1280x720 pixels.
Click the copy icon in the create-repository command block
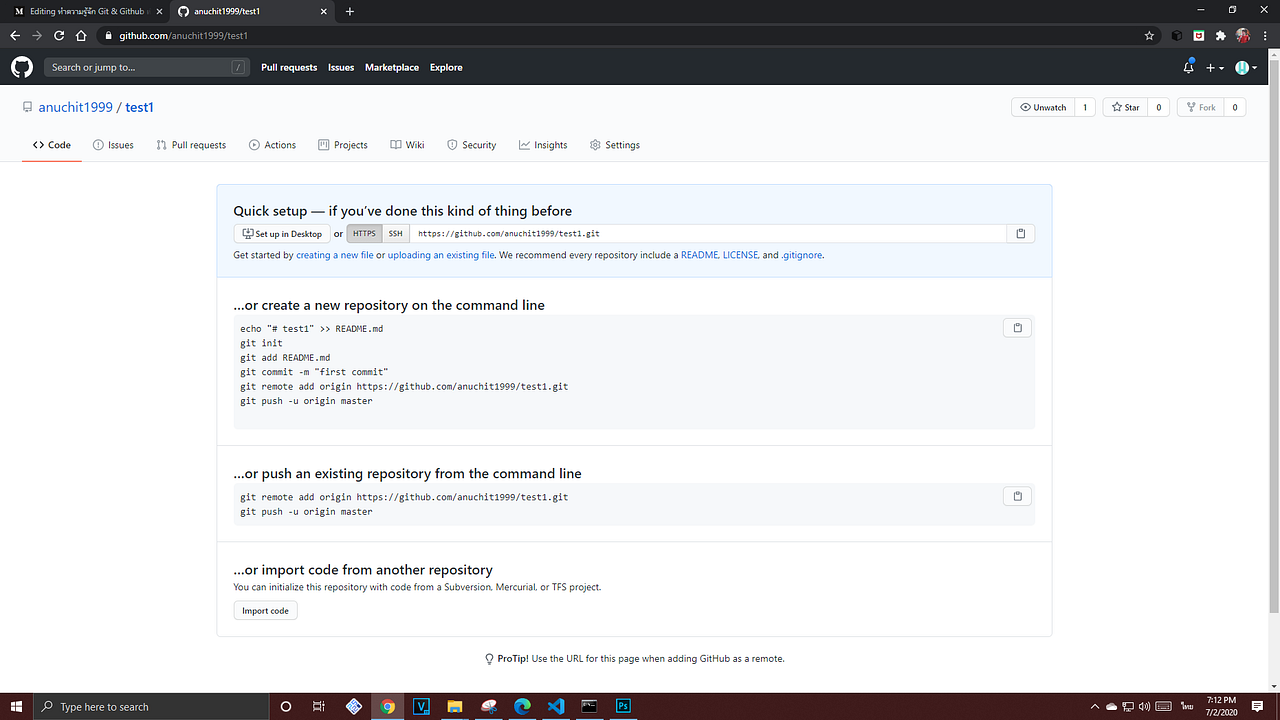coord(1016,327)
